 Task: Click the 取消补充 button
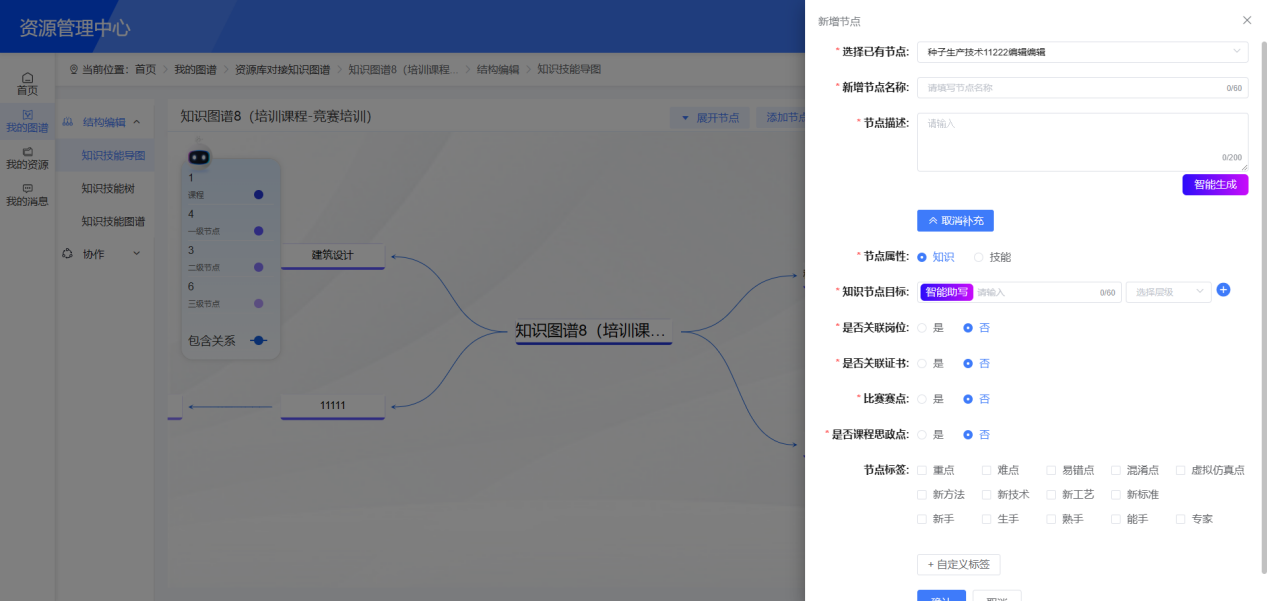click(x=955, y=220)
